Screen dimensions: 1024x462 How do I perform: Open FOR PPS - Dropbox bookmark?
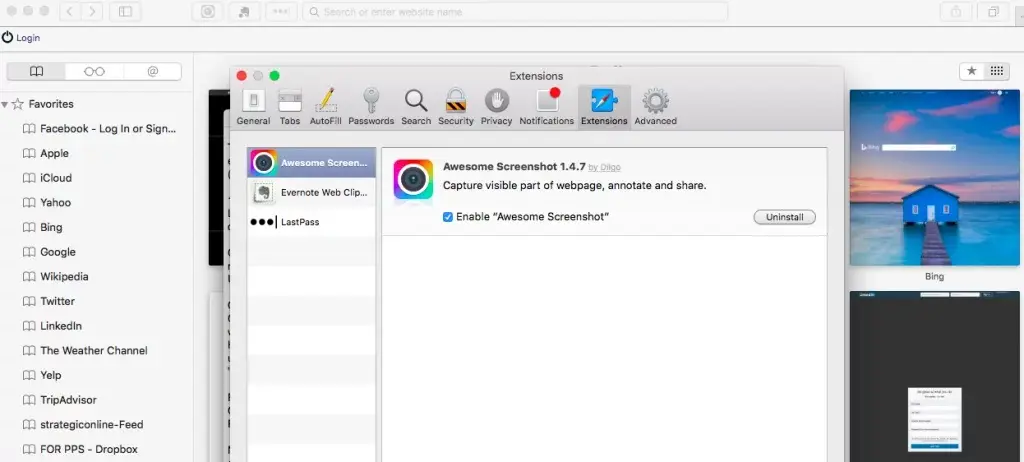point(80,450)
